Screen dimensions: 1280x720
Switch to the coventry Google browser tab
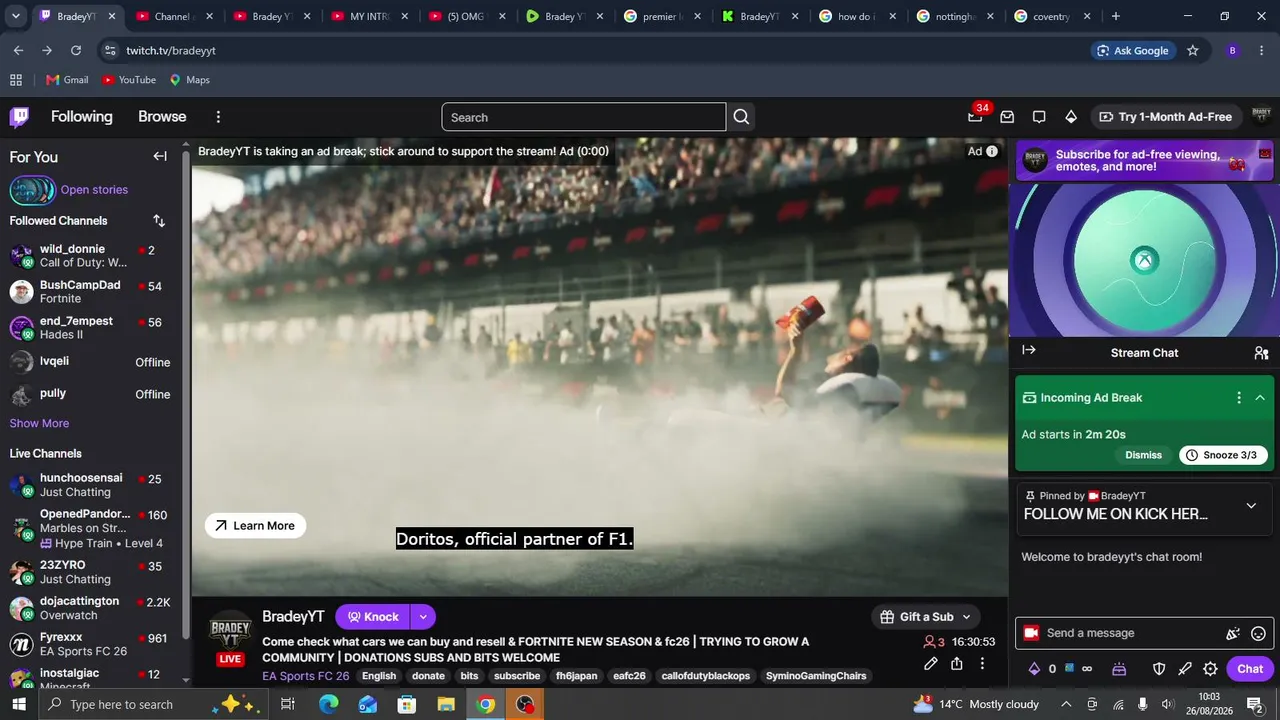click(1052, 16)
